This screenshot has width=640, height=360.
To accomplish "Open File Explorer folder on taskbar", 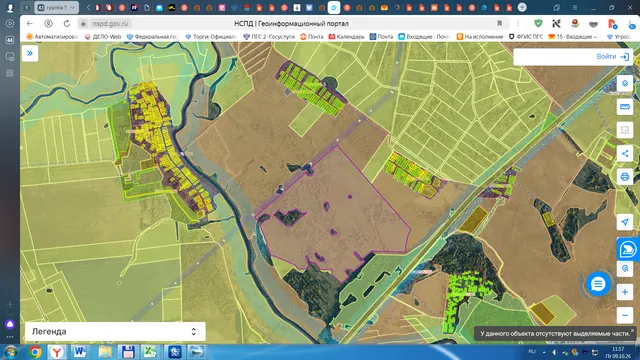I will [104, 352].
